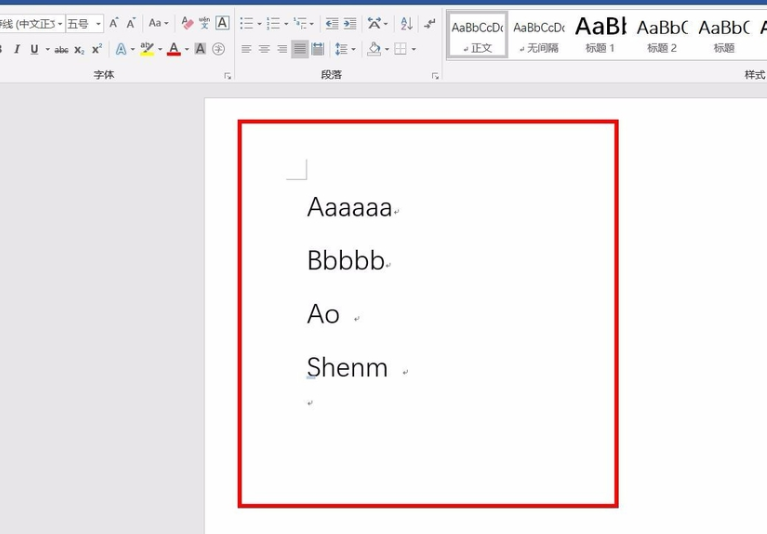This screenshot has width=767, height=534.
Task: Expand the Numbering library arrow
Action: pos(286,23)
